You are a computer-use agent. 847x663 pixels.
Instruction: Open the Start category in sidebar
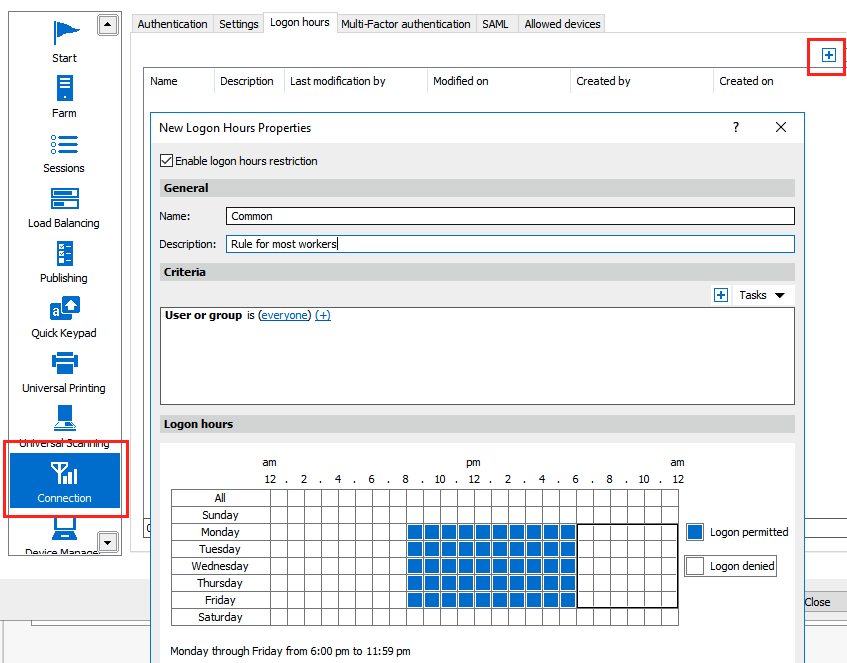pos(64,40)
